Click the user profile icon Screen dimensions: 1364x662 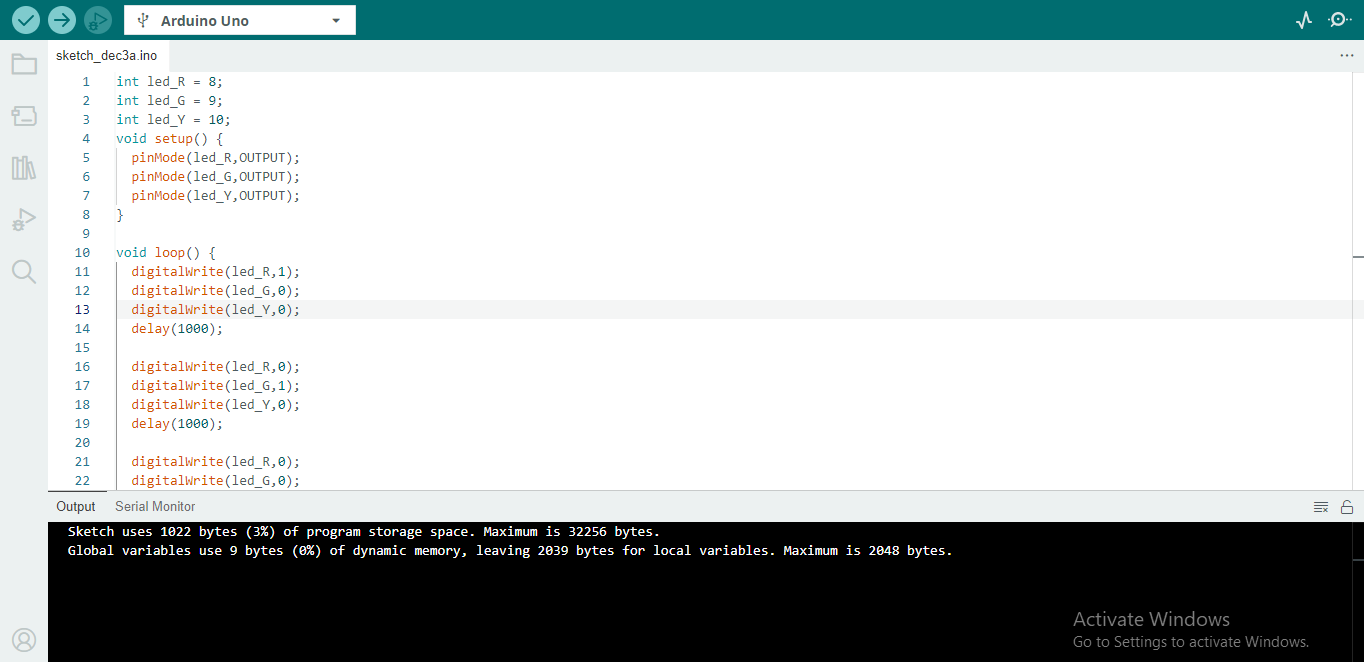point(24,639)
